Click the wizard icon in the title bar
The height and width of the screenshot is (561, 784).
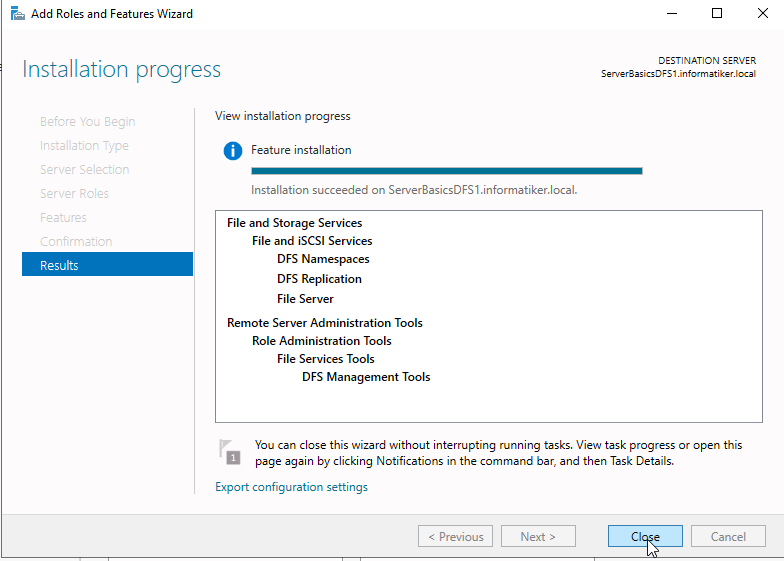[18, 14]
